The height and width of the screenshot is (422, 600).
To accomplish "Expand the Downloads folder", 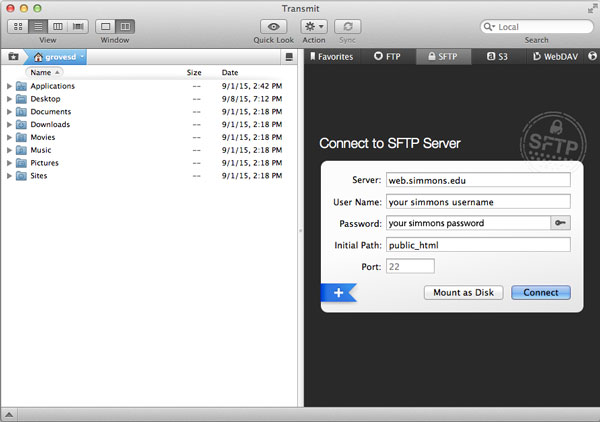I will click(9, 124).
